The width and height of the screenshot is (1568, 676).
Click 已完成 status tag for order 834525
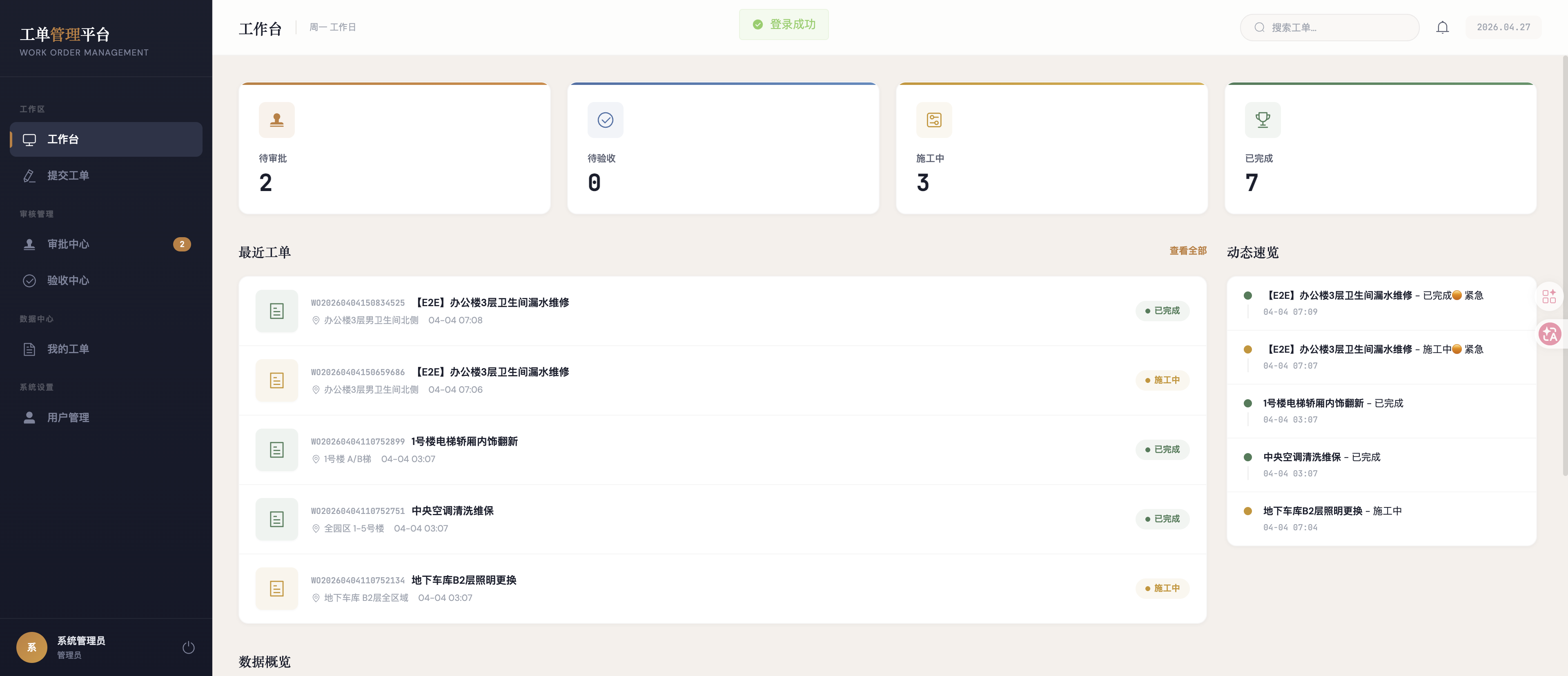tap(1162, 311)
